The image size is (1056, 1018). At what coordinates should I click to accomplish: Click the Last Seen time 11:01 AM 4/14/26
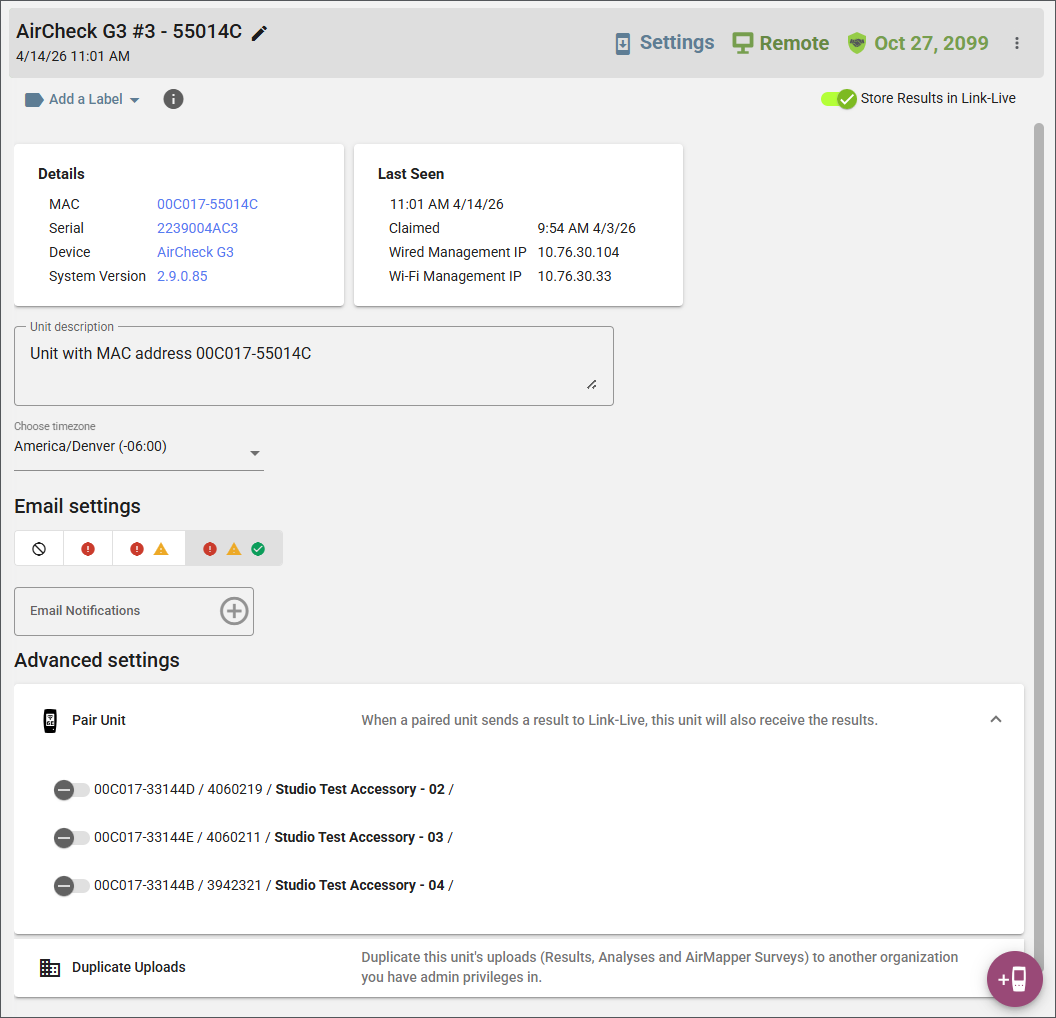446,204
